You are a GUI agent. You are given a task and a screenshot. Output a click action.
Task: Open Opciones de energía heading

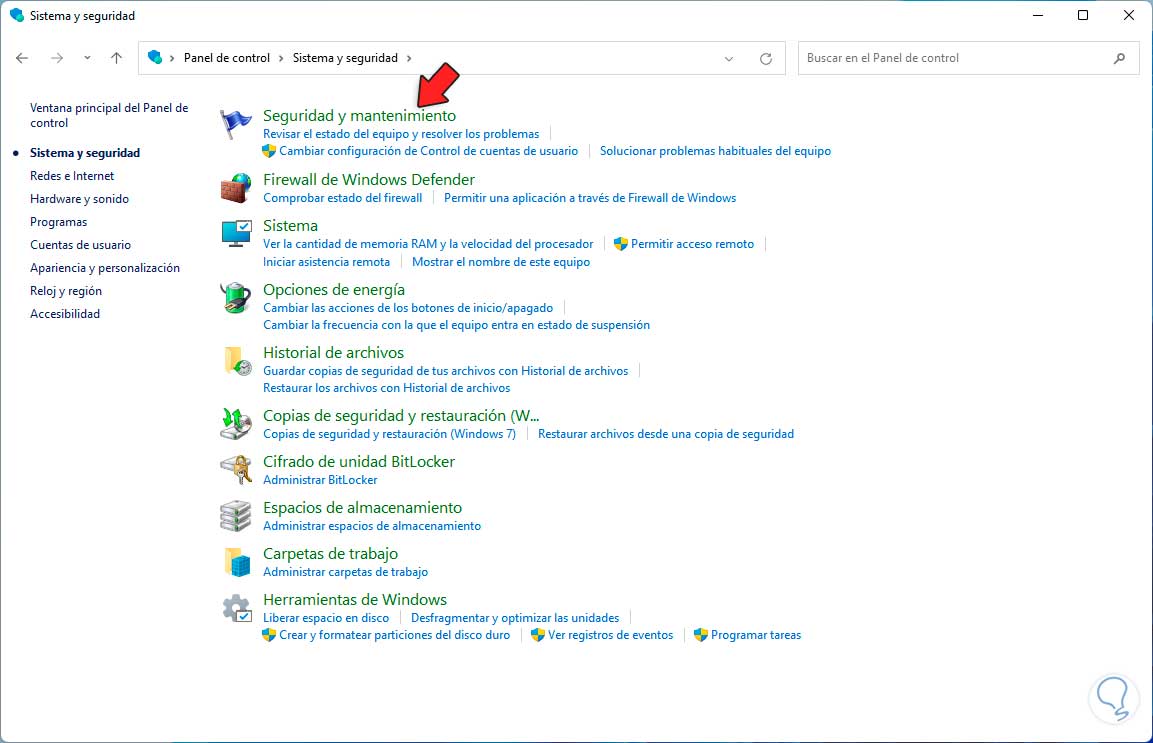[x=334, y=290]
